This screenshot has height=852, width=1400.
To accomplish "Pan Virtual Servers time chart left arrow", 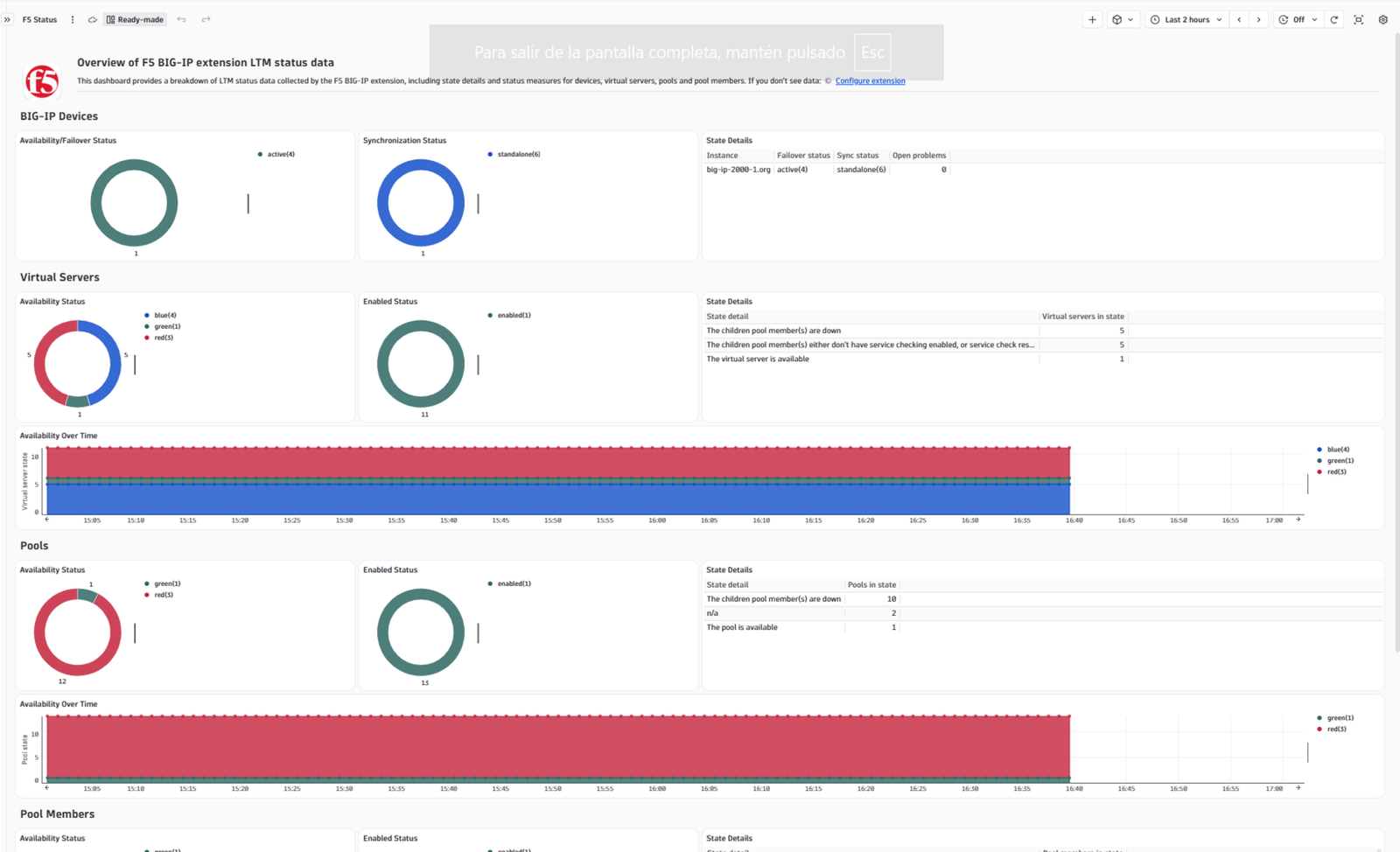I will 47,520.
